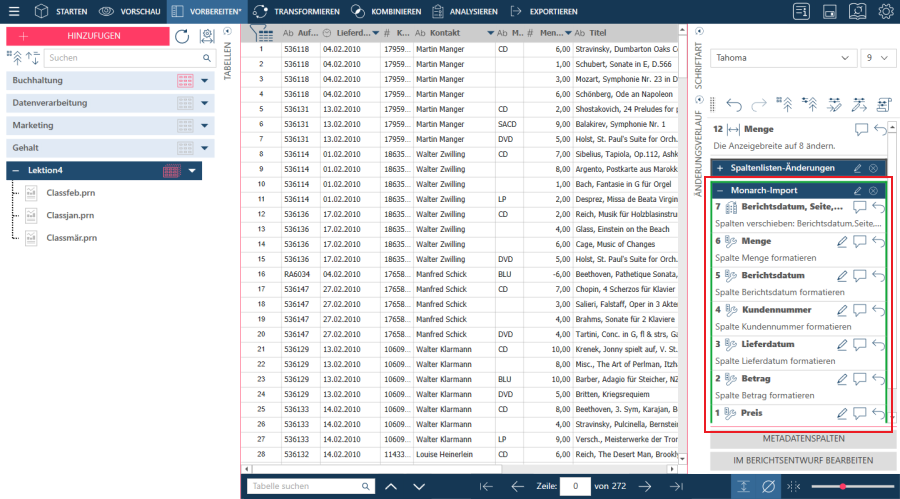Open the Exportieren tab
The width and height of the screenshot is (900, 499).
pyautogui.click(x=544, y=11)
